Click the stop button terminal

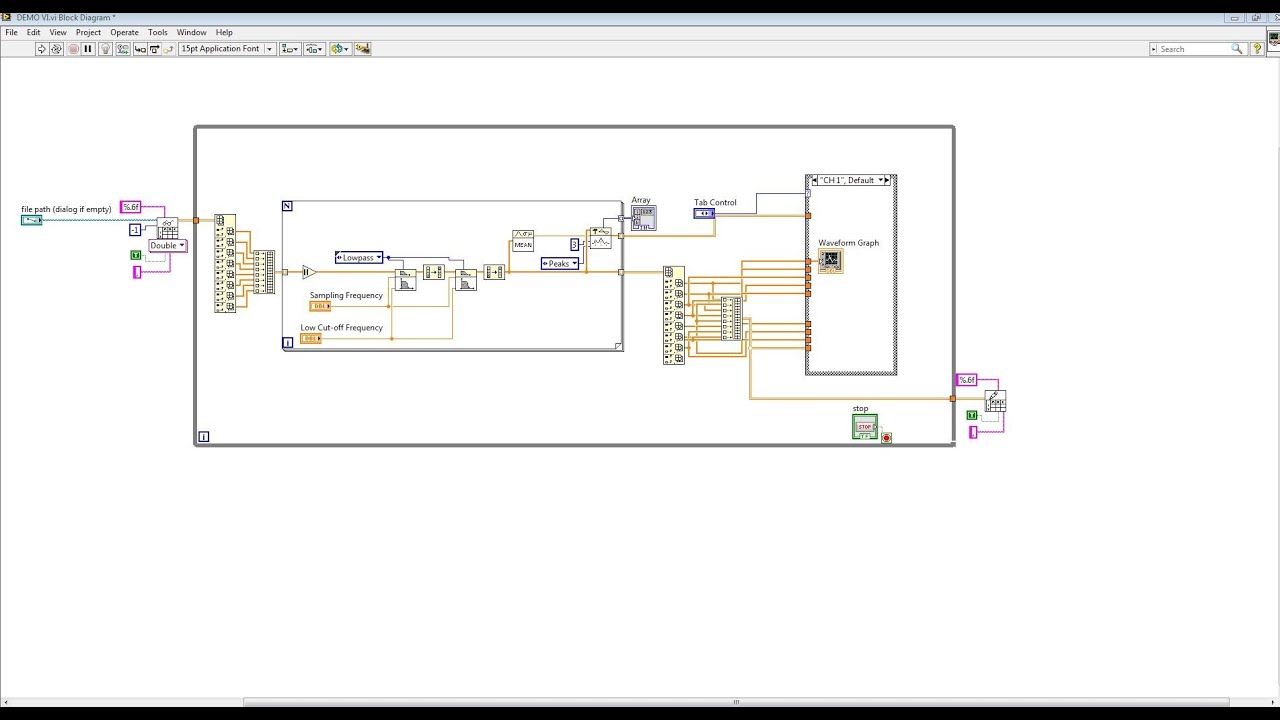coord(865,427)
